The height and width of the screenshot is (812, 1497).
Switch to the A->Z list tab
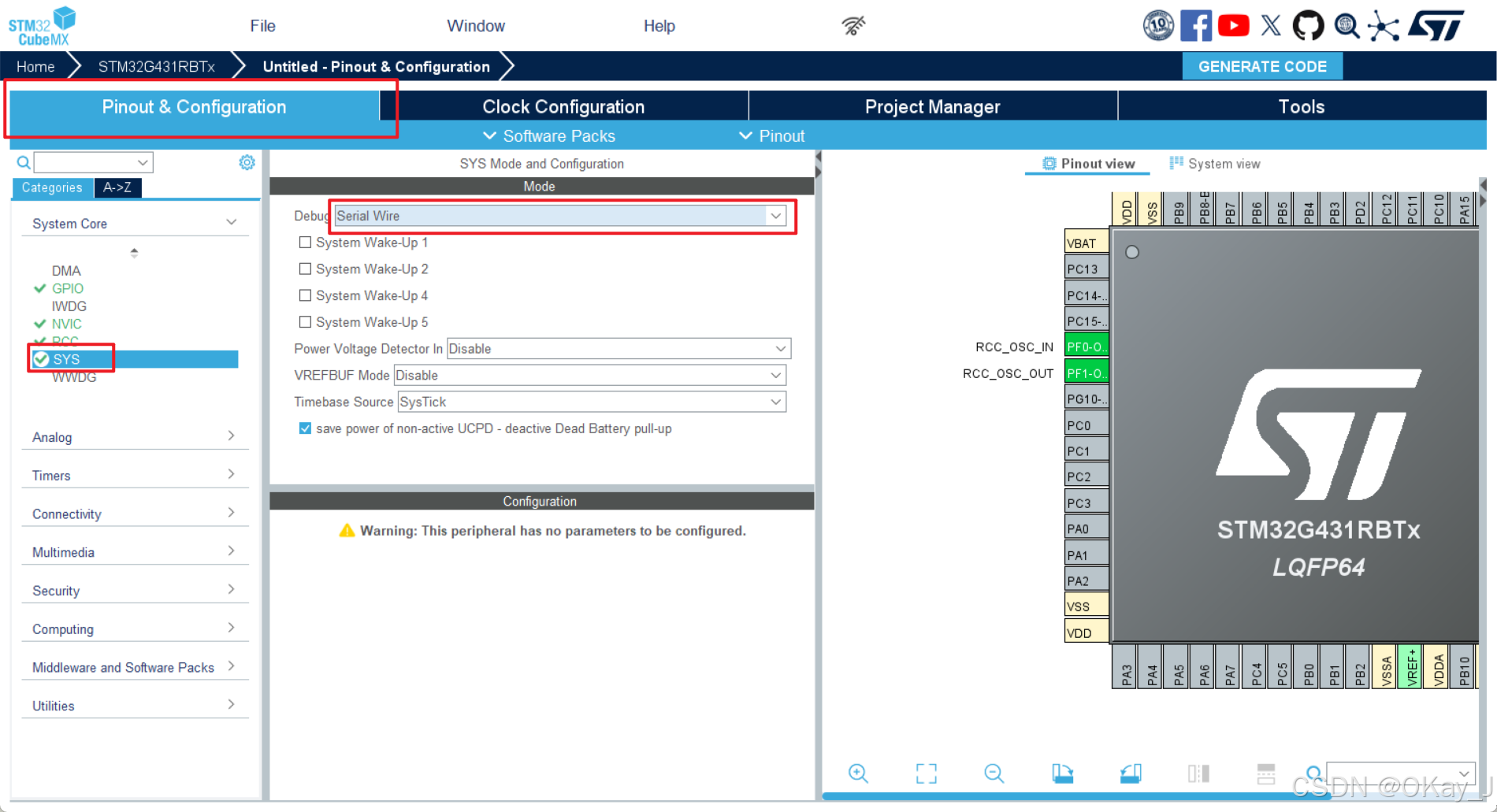117,187
